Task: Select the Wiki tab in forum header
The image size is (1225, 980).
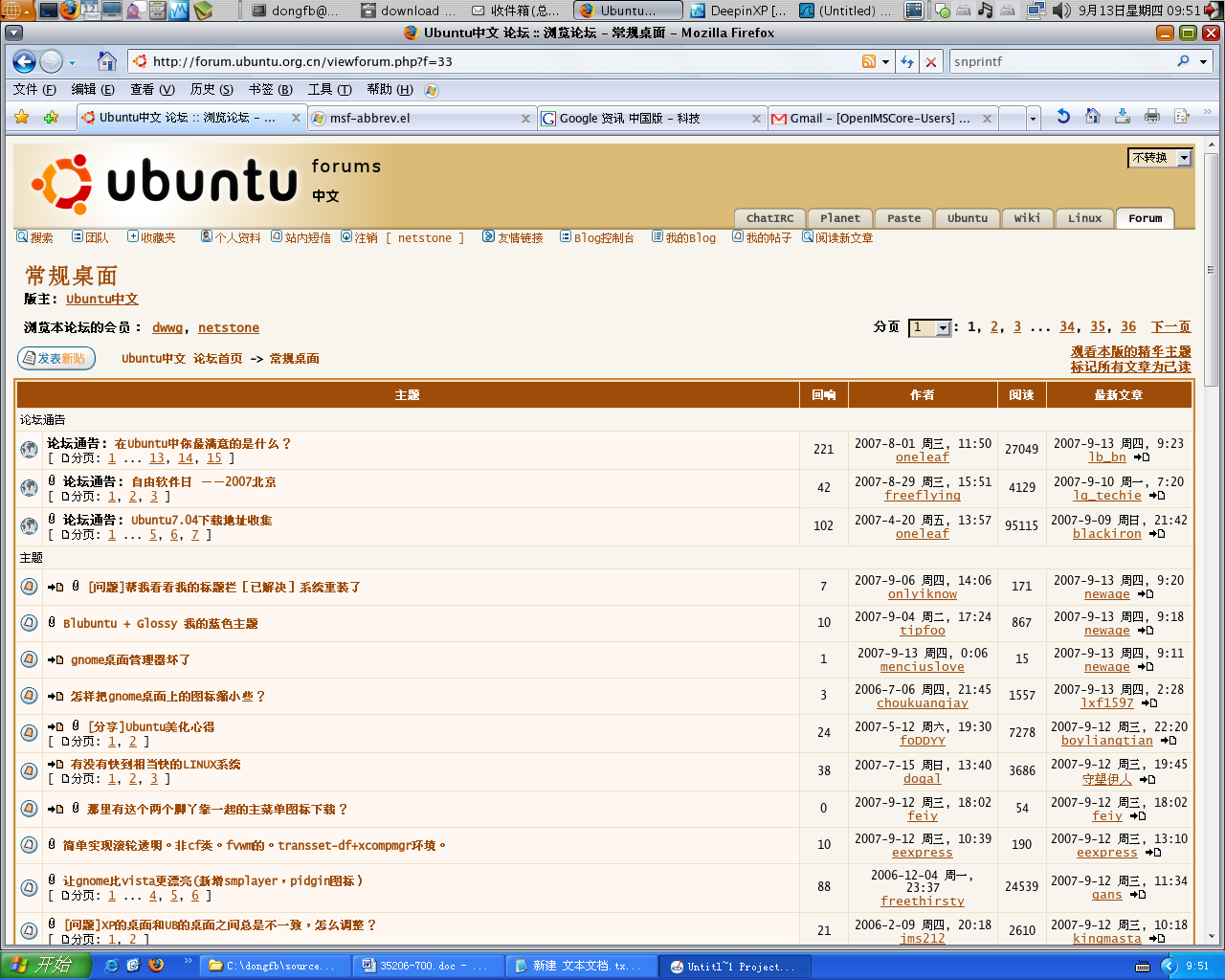Action: pyautogui.click(x=1027, y=218)
